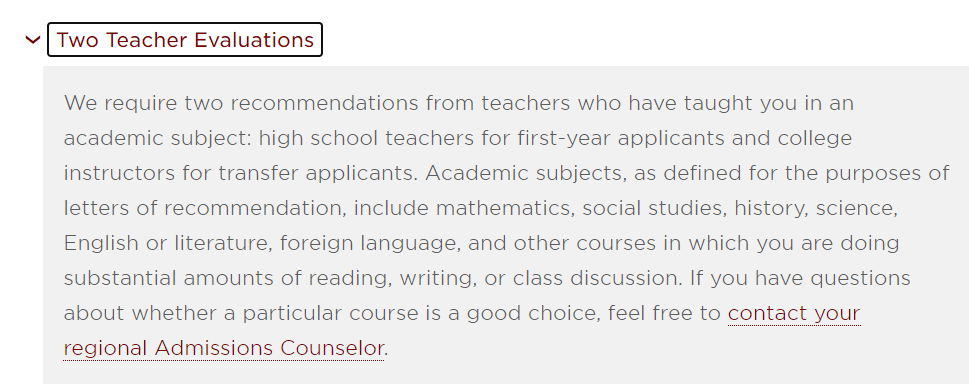Click the Two Teacher Evaluations heading button
The image size is (969, 384).
click(x=185, y=40)
